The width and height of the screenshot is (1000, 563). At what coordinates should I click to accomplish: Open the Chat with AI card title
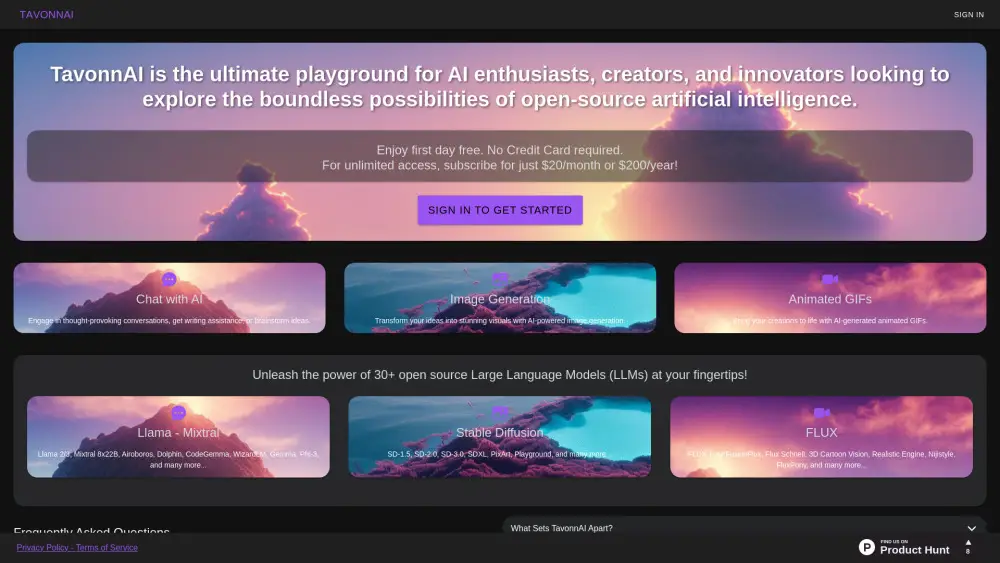[169, 299]
